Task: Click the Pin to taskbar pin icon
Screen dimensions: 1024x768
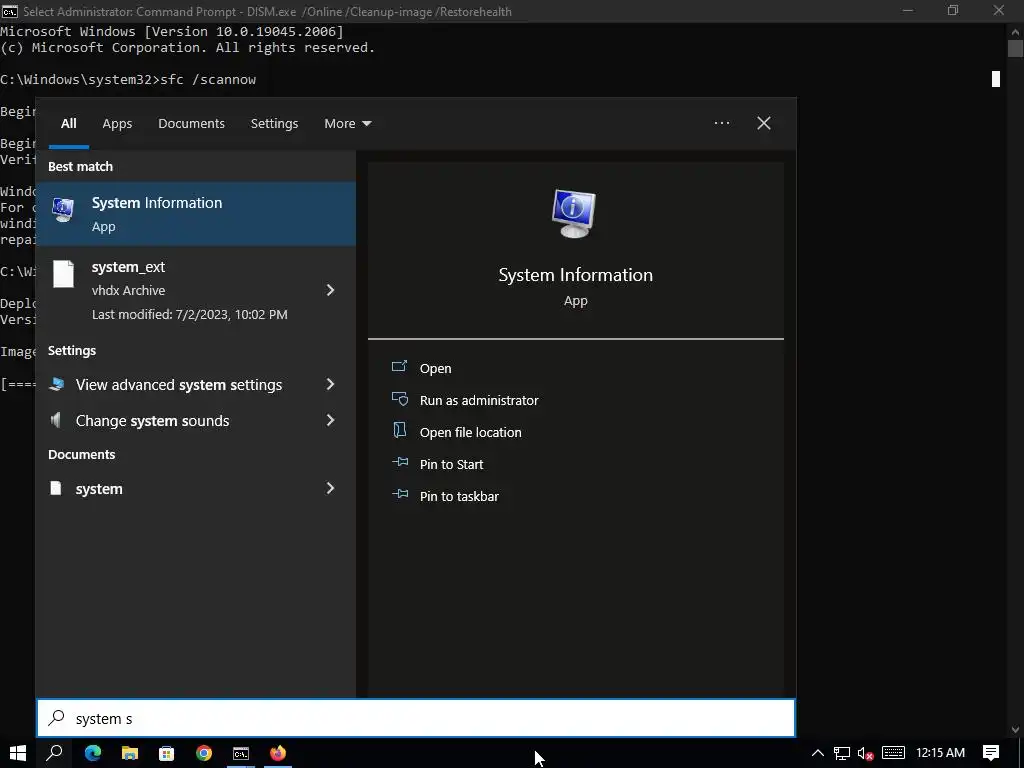Action: point(400,494)
